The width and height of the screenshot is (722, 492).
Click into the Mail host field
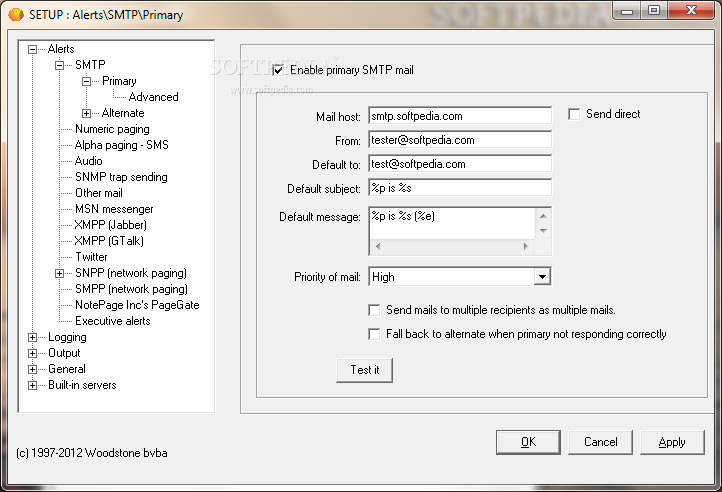460,116
